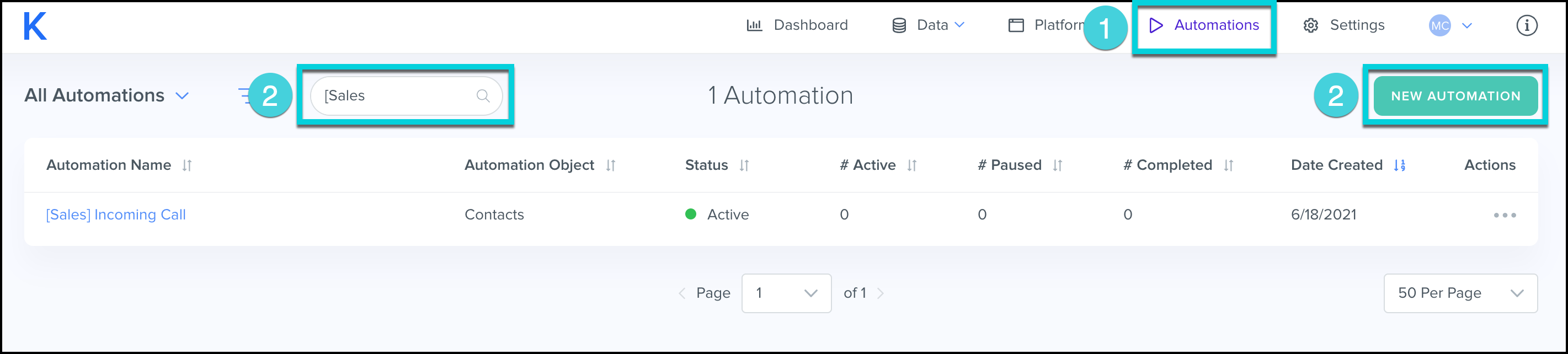The image size is (1568, 354).
Task: Sort by Automation Object column arrows
Action: pos(611,165)
